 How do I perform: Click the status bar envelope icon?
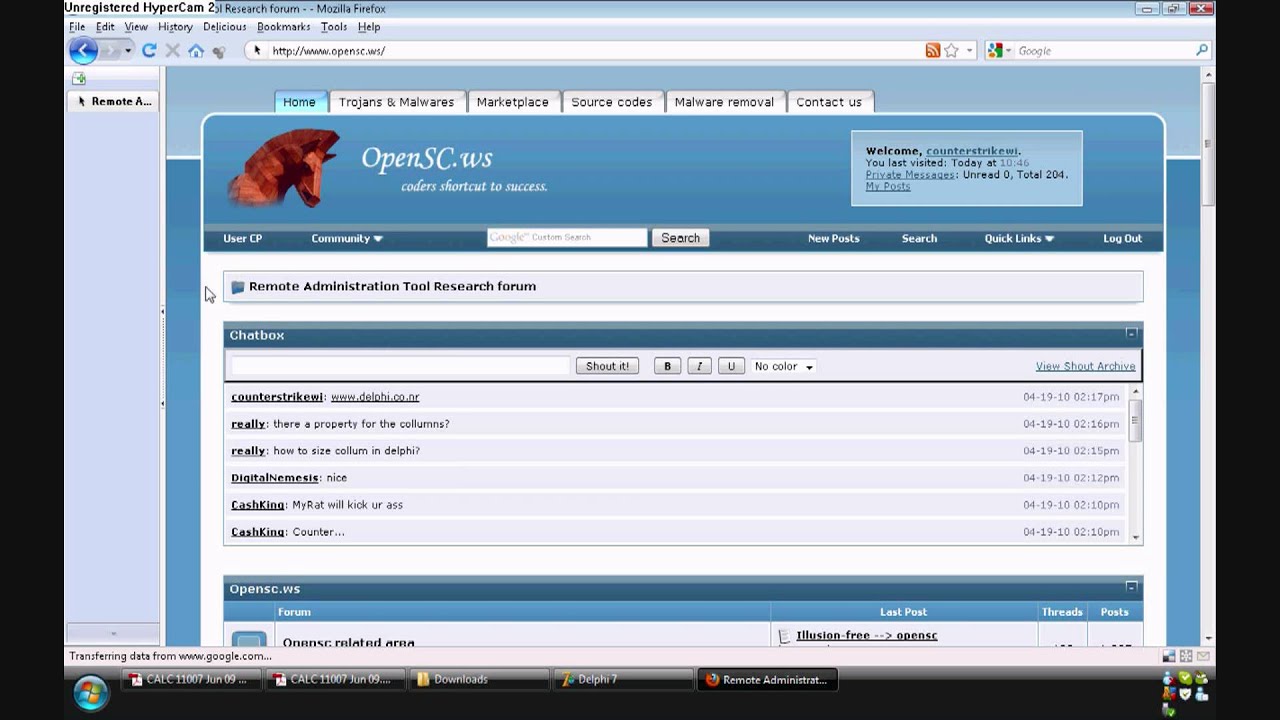(x=1204, y=657)
